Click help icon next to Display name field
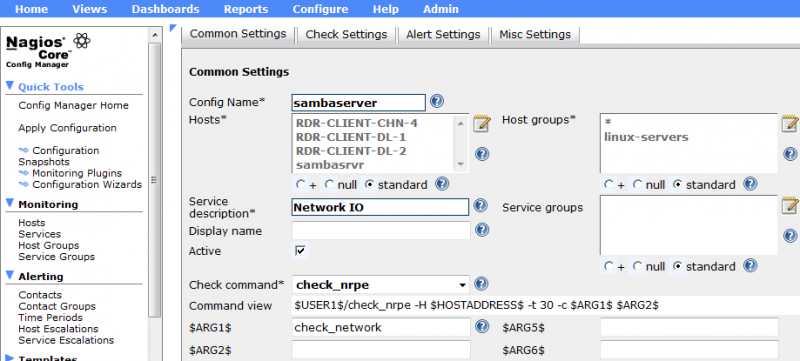Image resolution: width=800 pixels, height=361 pixels. pos(482,230)
